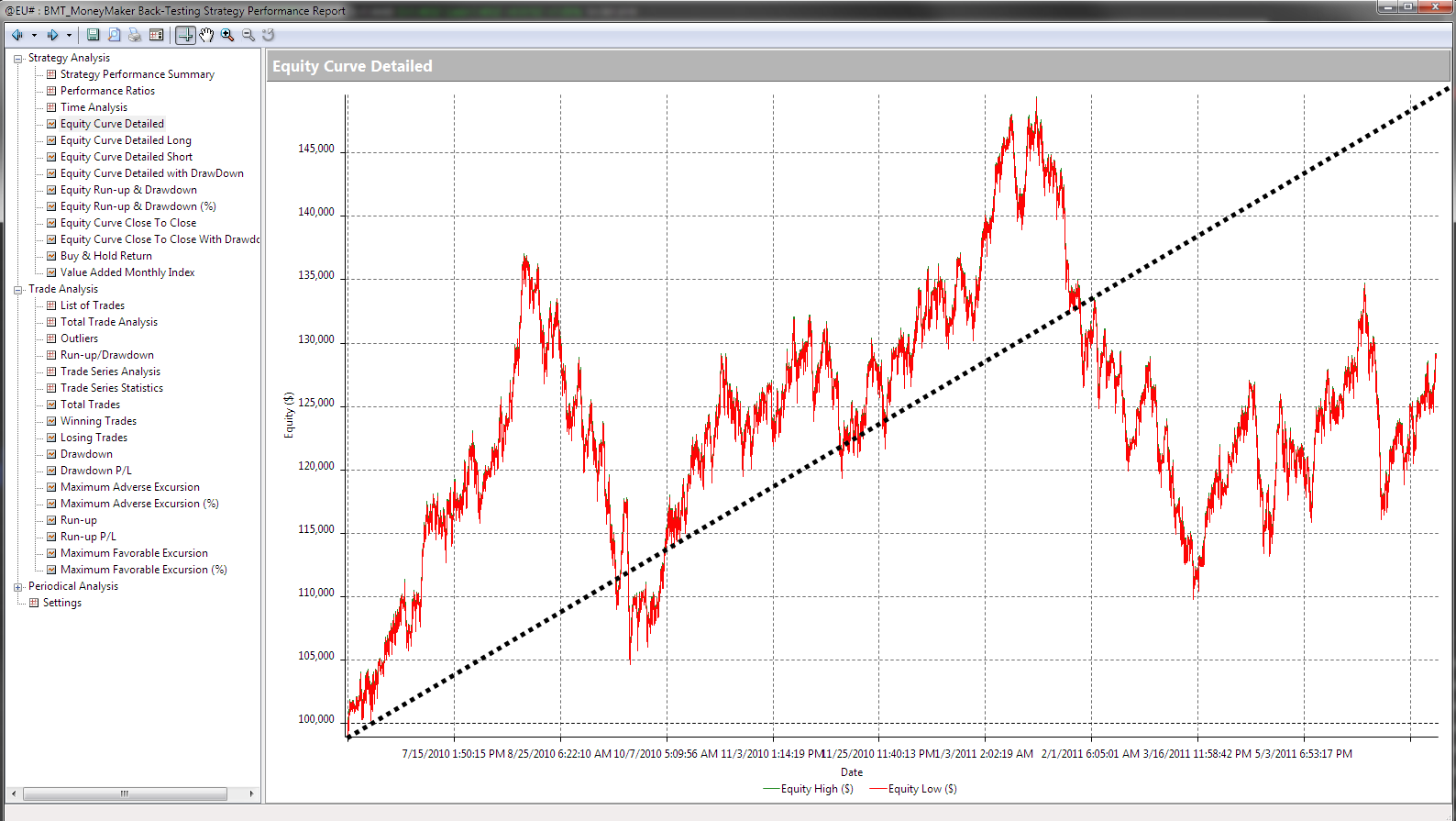Open Equity Run-up & Drawdown (%) chart
Screen dimensions: 1456x821
pos(138,206)
